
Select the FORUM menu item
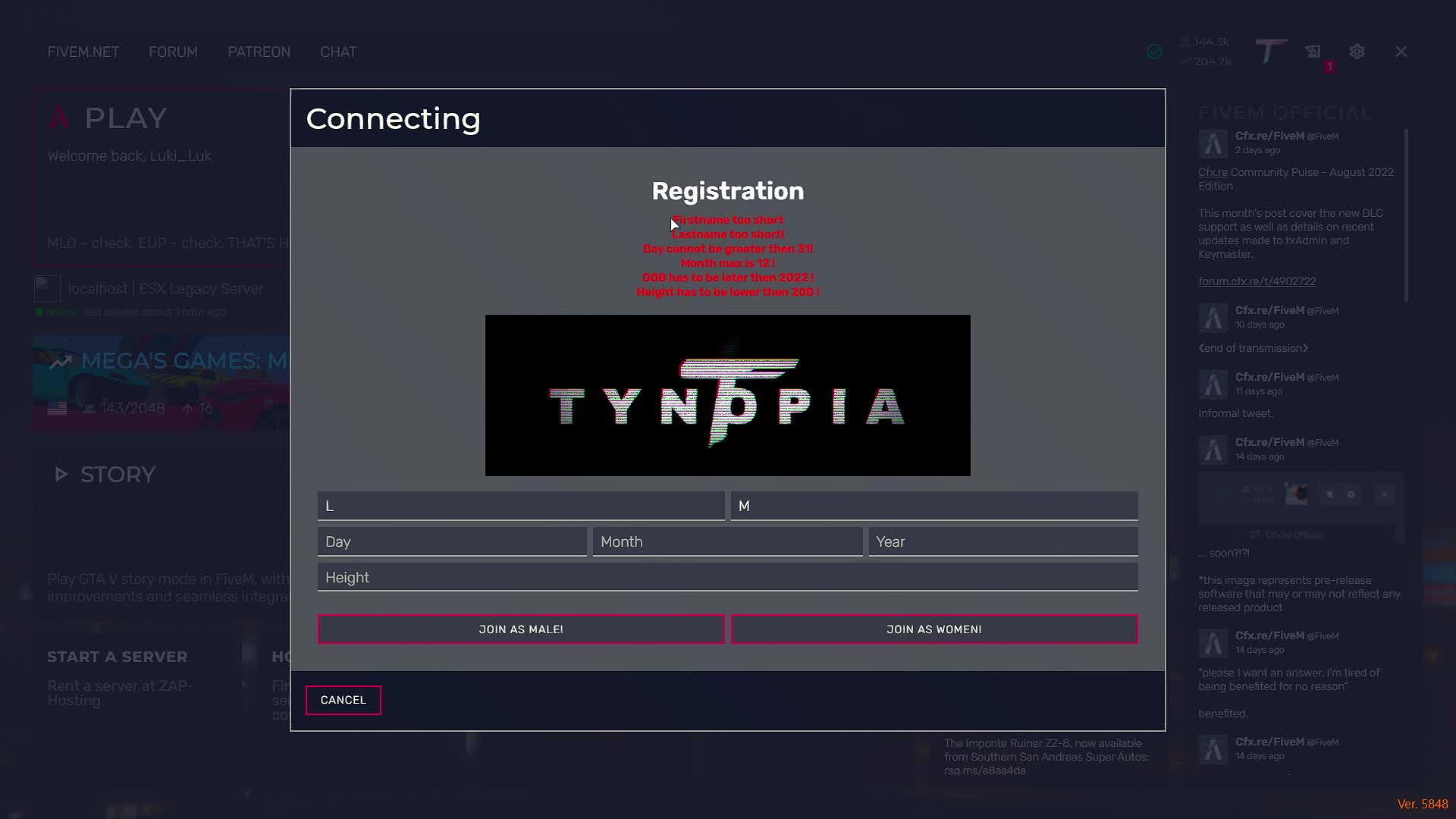[x=173, y=52]
